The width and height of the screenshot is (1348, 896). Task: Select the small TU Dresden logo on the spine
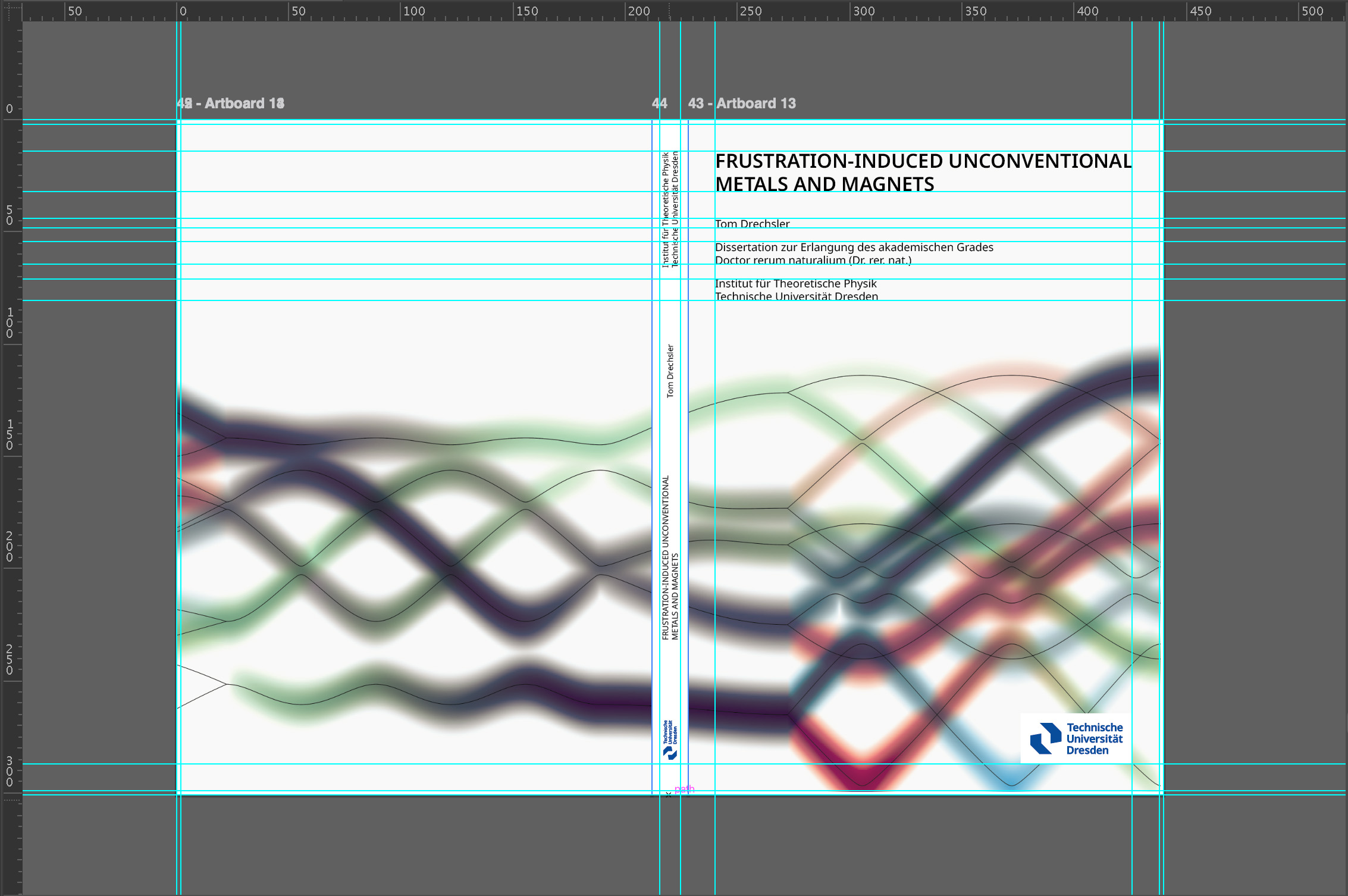(670, 740)
